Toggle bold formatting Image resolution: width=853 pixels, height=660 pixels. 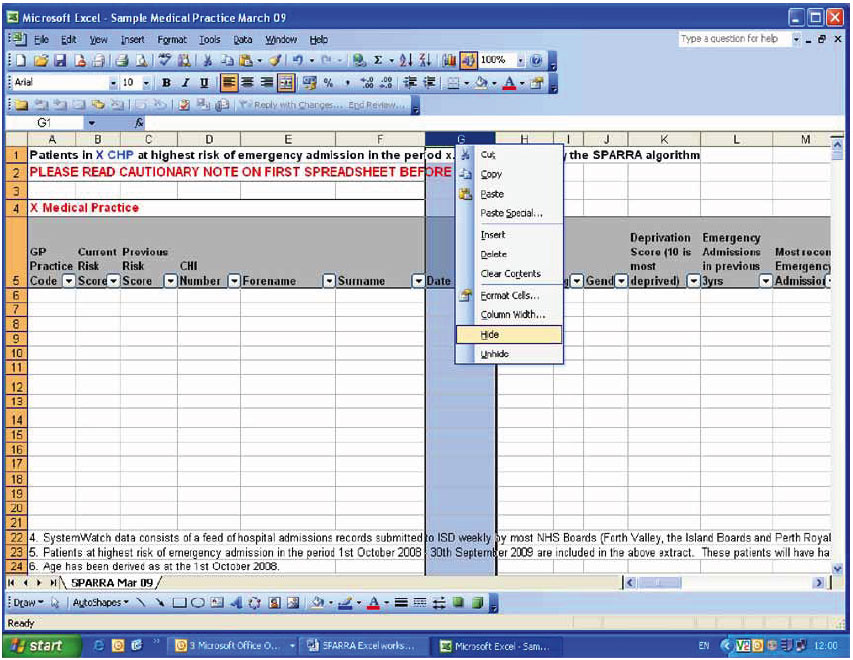click(166, 83)
